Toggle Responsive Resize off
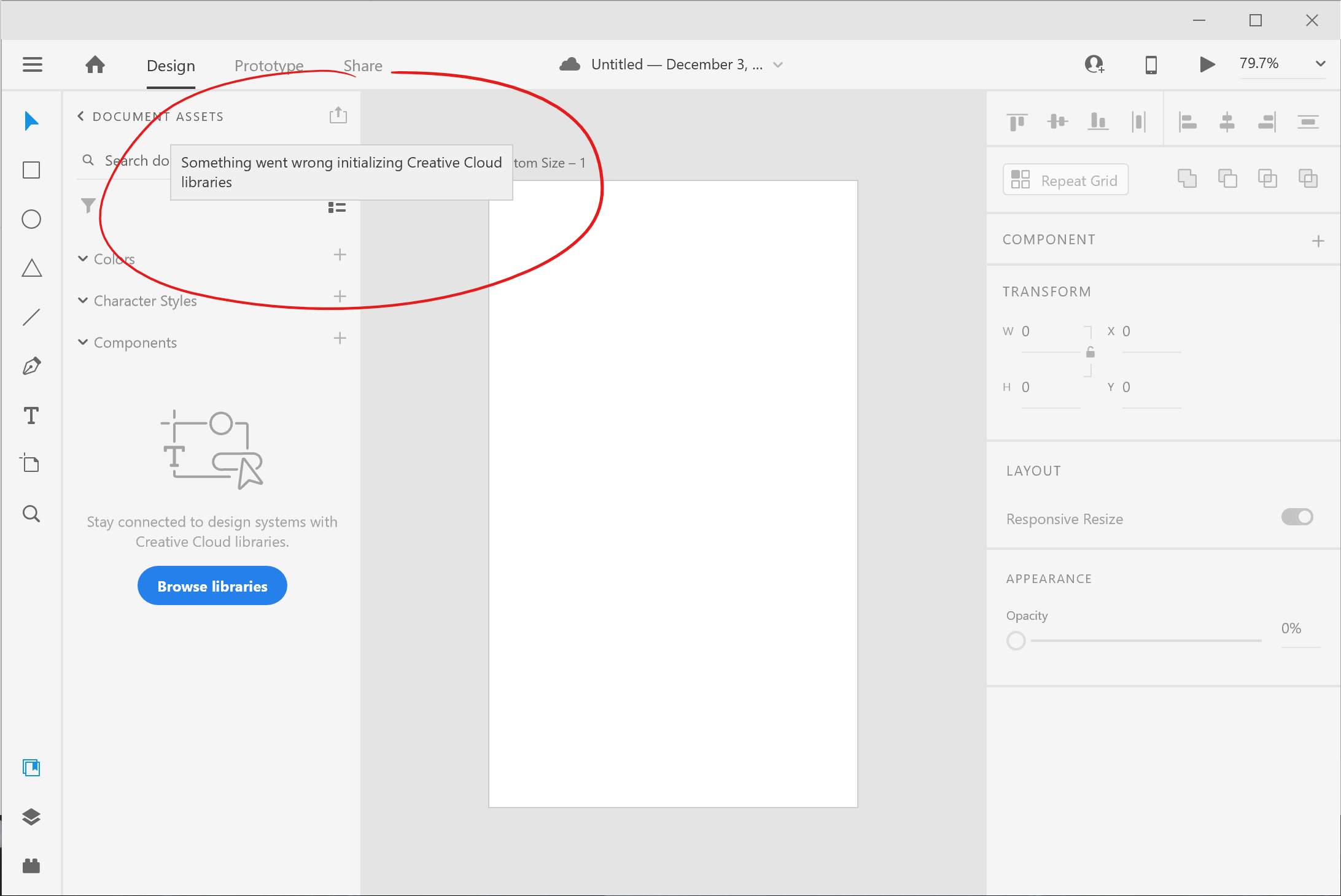The image size is (1341, 896). pos(1297,517)
